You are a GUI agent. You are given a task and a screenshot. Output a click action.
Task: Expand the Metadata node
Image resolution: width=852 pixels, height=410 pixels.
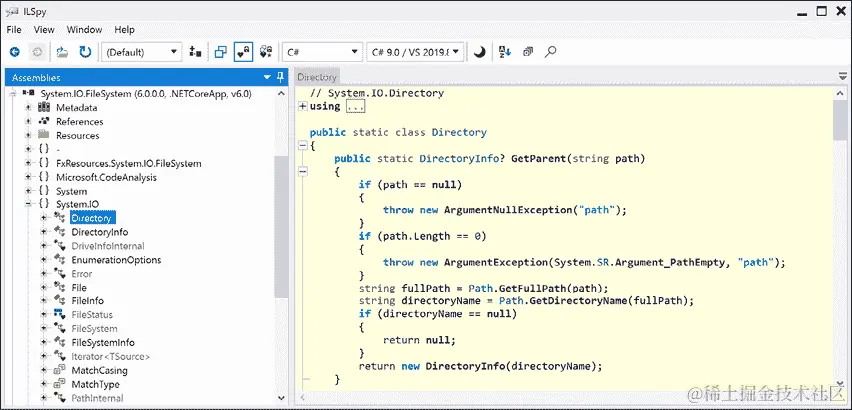coord(28,108)
